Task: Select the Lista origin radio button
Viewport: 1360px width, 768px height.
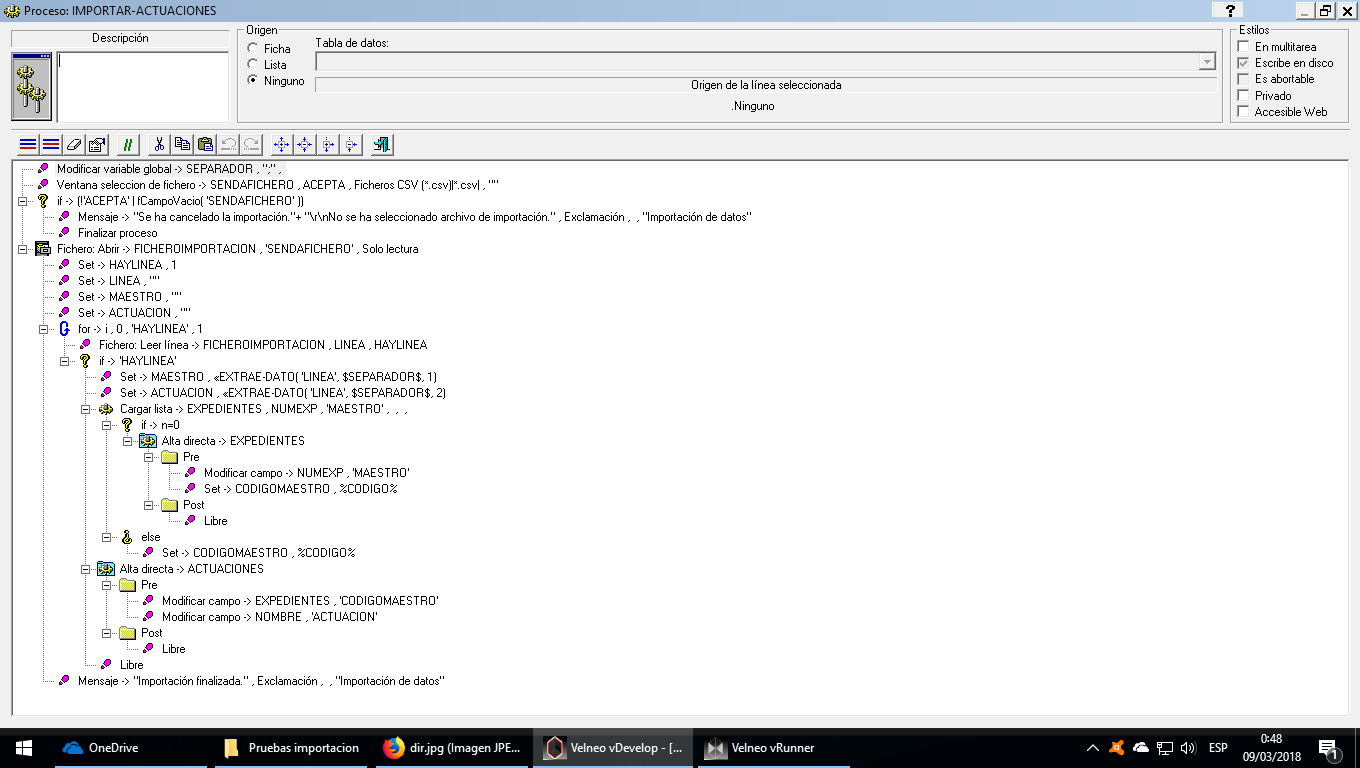Action: click(253, 64)
